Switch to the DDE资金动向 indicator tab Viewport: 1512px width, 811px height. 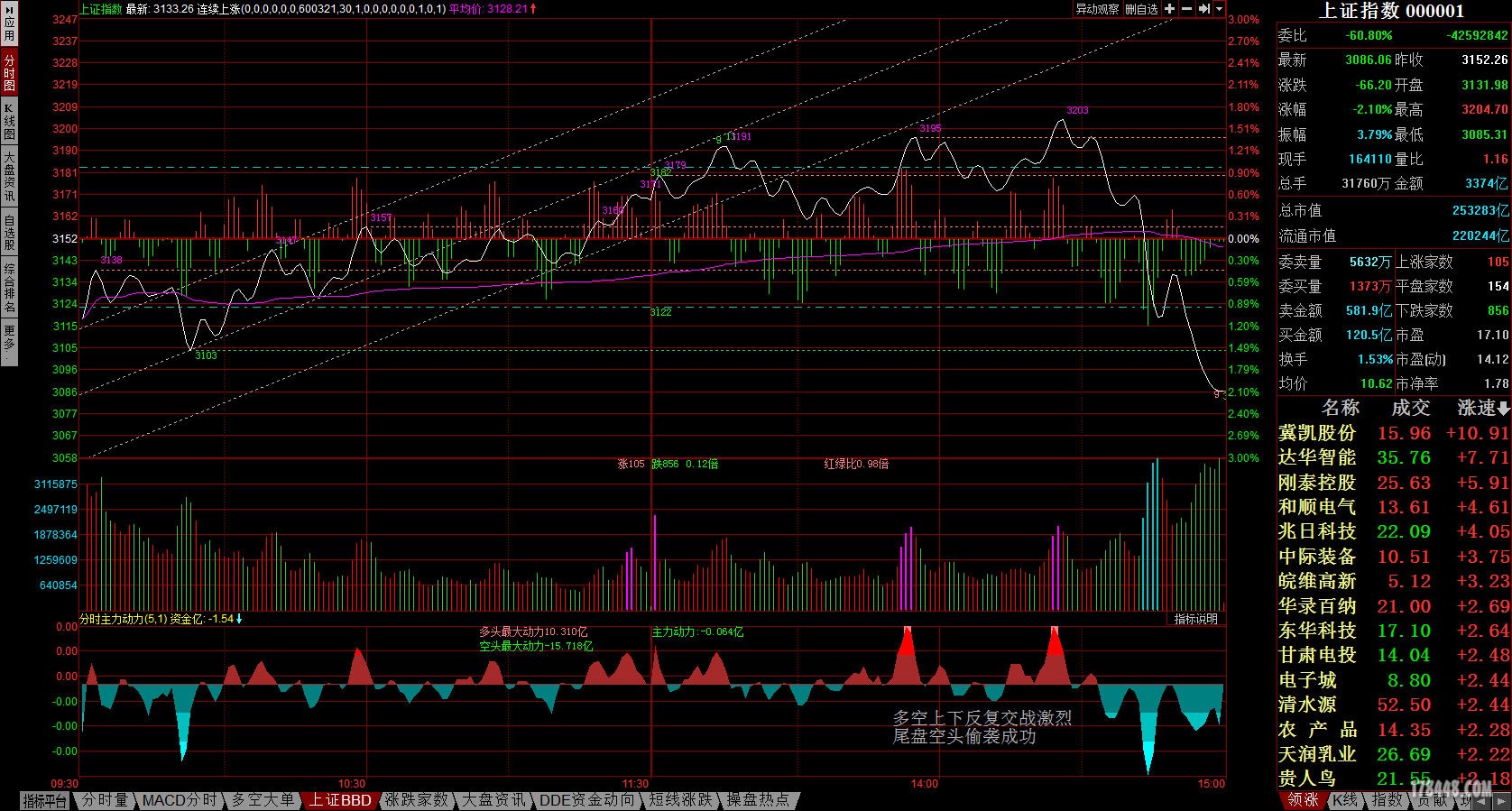click(x=587, y=800)
